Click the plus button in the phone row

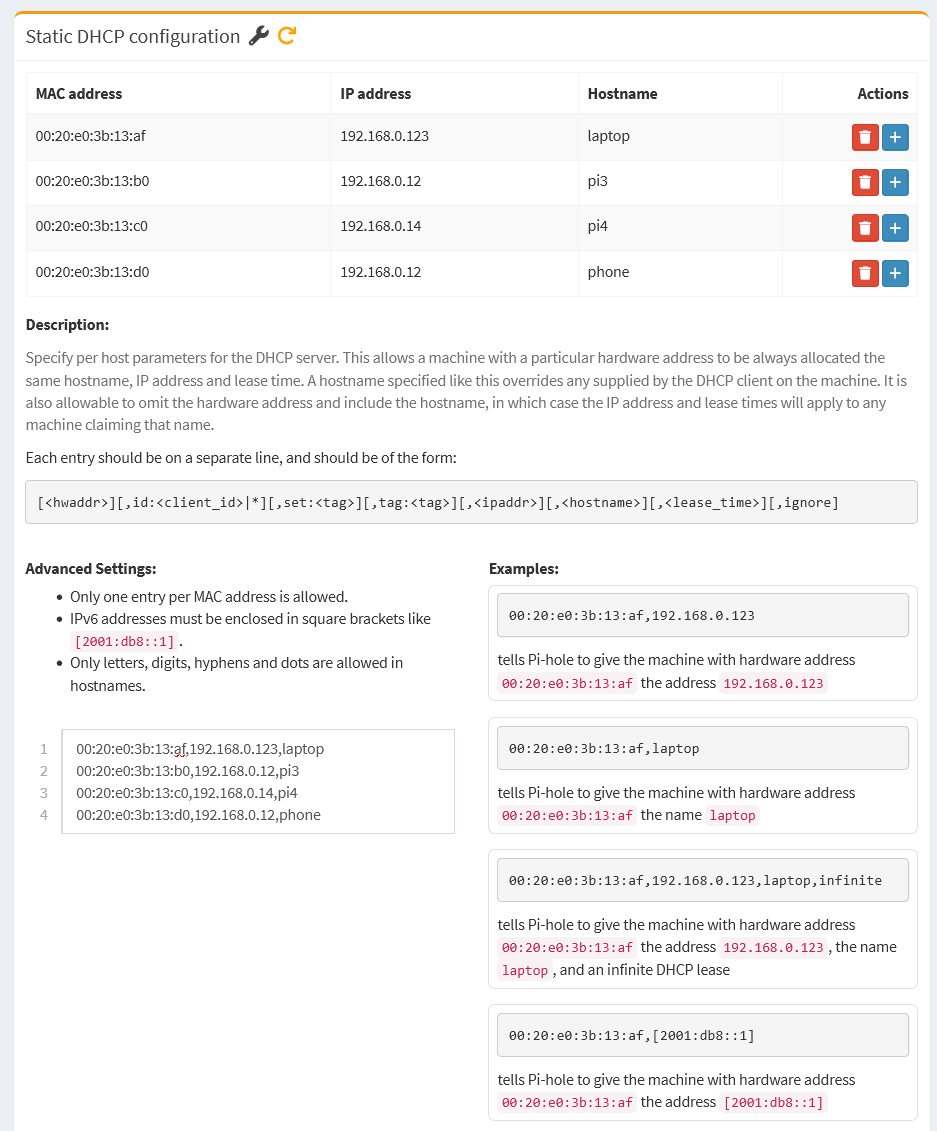tap(895, 273)
